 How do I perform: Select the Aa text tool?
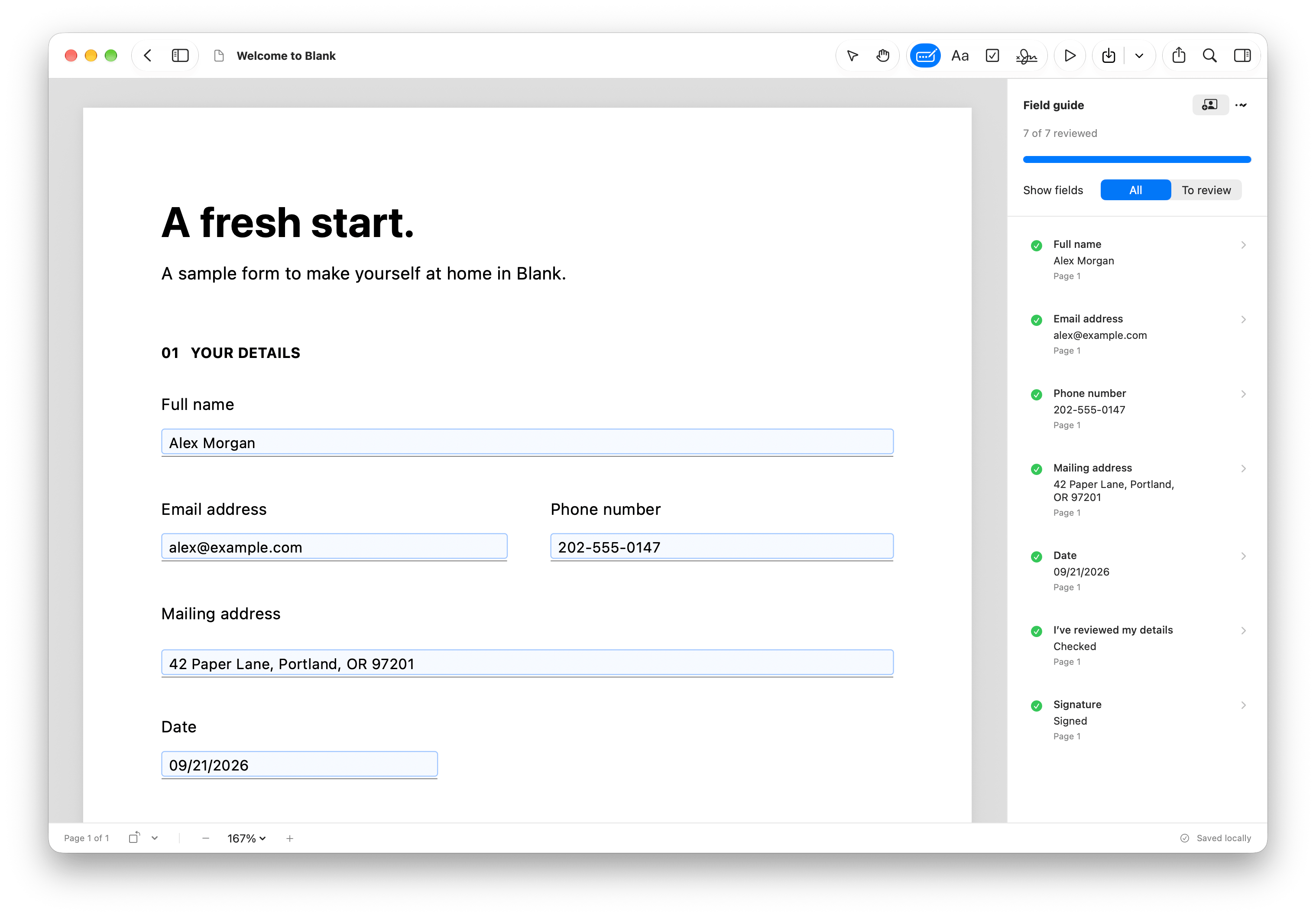pos(959,55)
